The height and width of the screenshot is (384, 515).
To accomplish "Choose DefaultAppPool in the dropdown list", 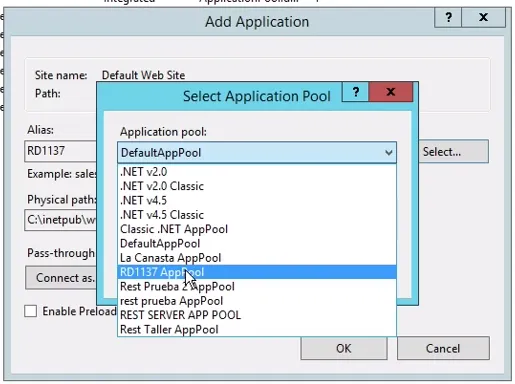I will click(x=257, y=243).
